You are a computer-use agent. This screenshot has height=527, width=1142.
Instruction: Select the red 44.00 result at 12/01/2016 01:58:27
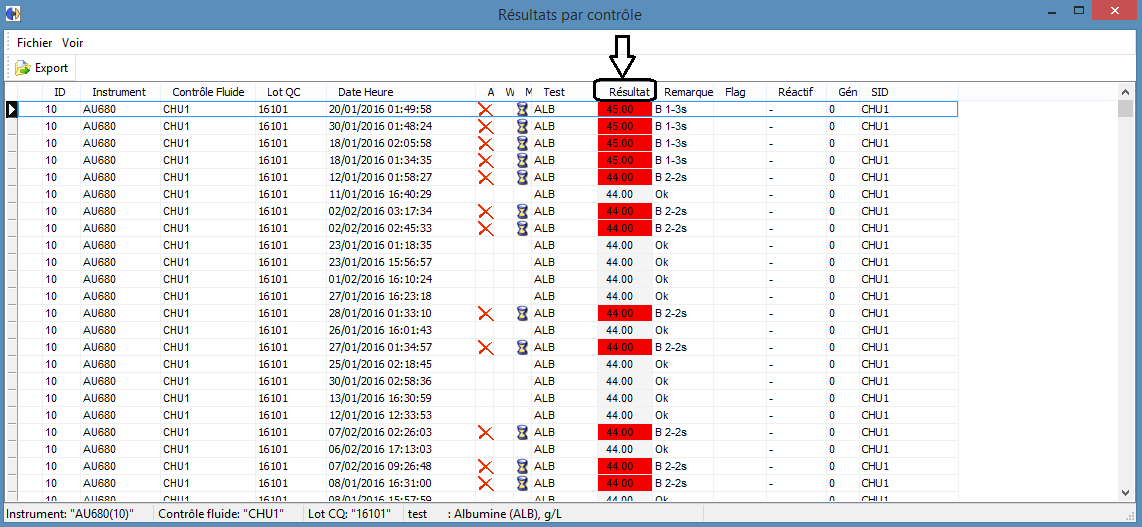coord(625,177)
